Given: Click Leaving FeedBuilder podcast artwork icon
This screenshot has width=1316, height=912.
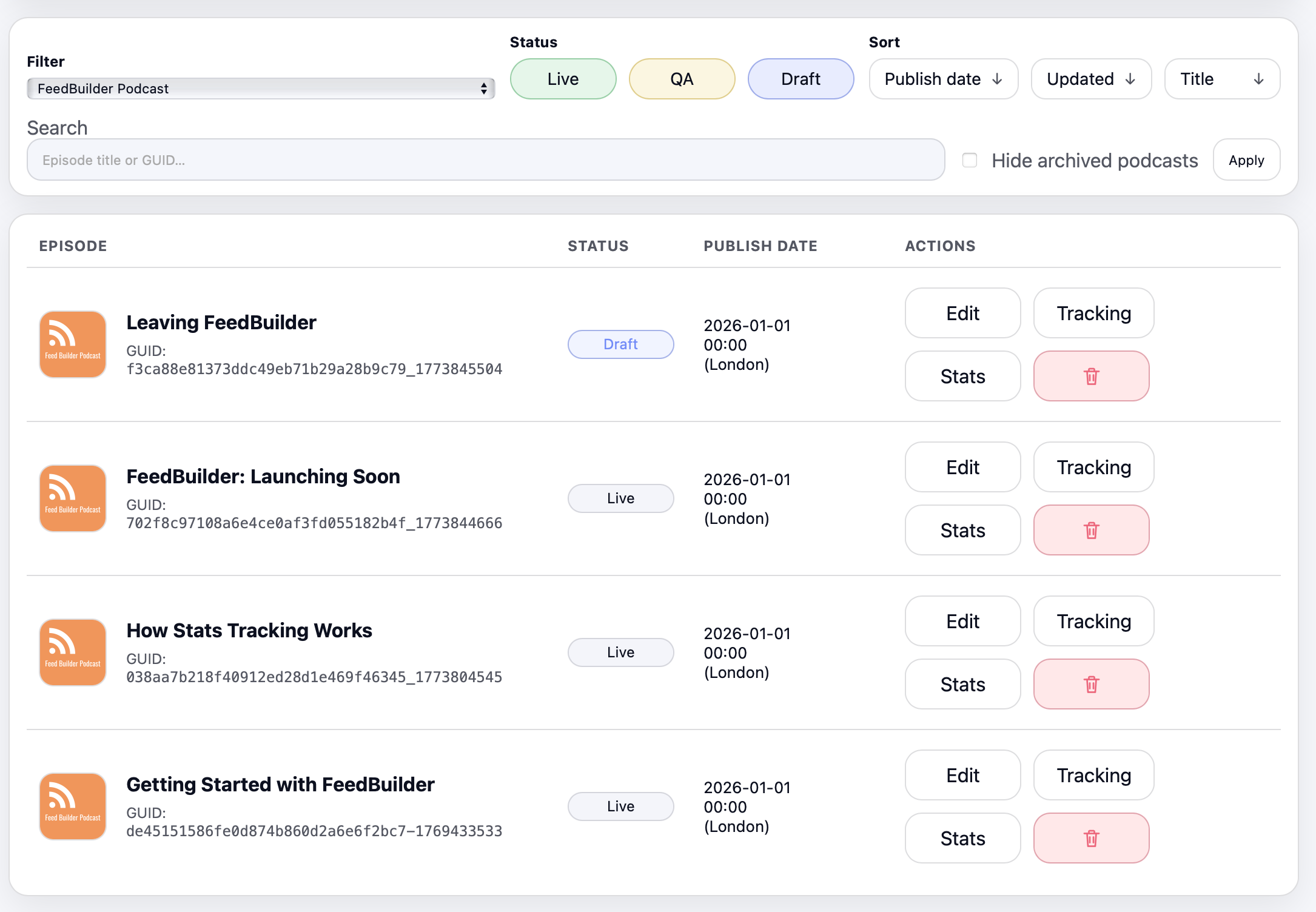Looking at the screenshot, I should tap(73, 344).
